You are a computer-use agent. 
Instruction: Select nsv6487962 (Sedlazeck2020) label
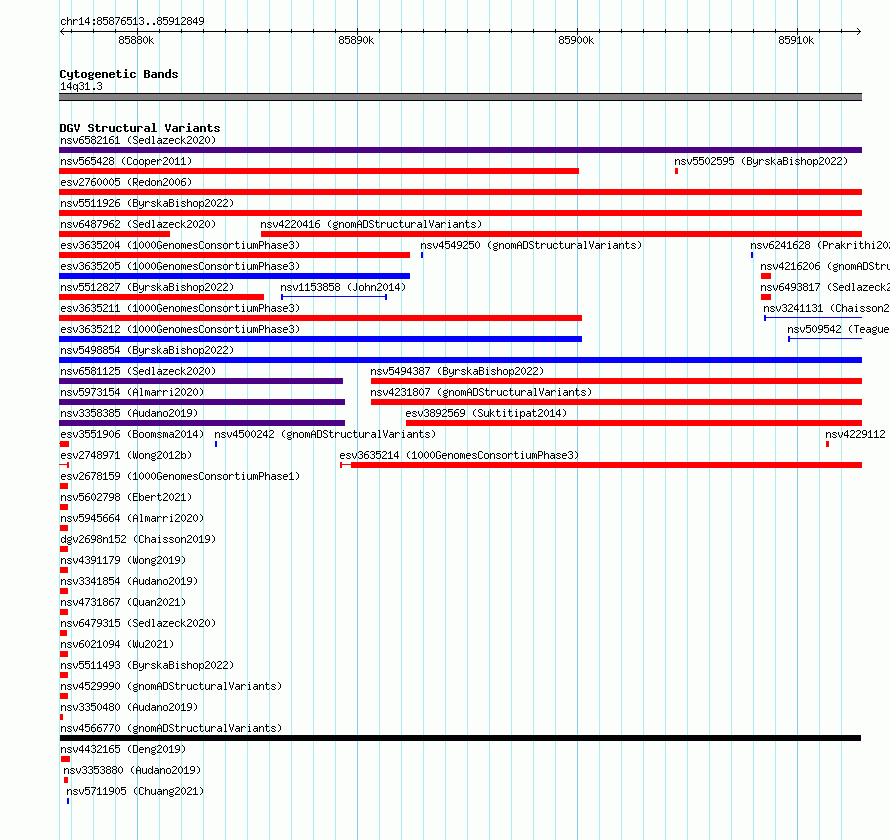138,224
